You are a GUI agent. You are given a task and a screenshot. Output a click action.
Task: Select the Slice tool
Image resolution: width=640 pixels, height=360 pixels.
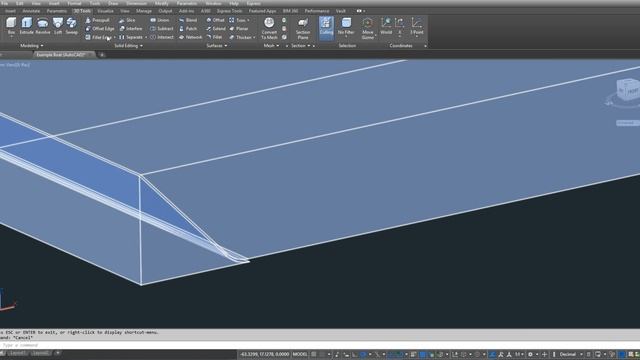(127, 20)
